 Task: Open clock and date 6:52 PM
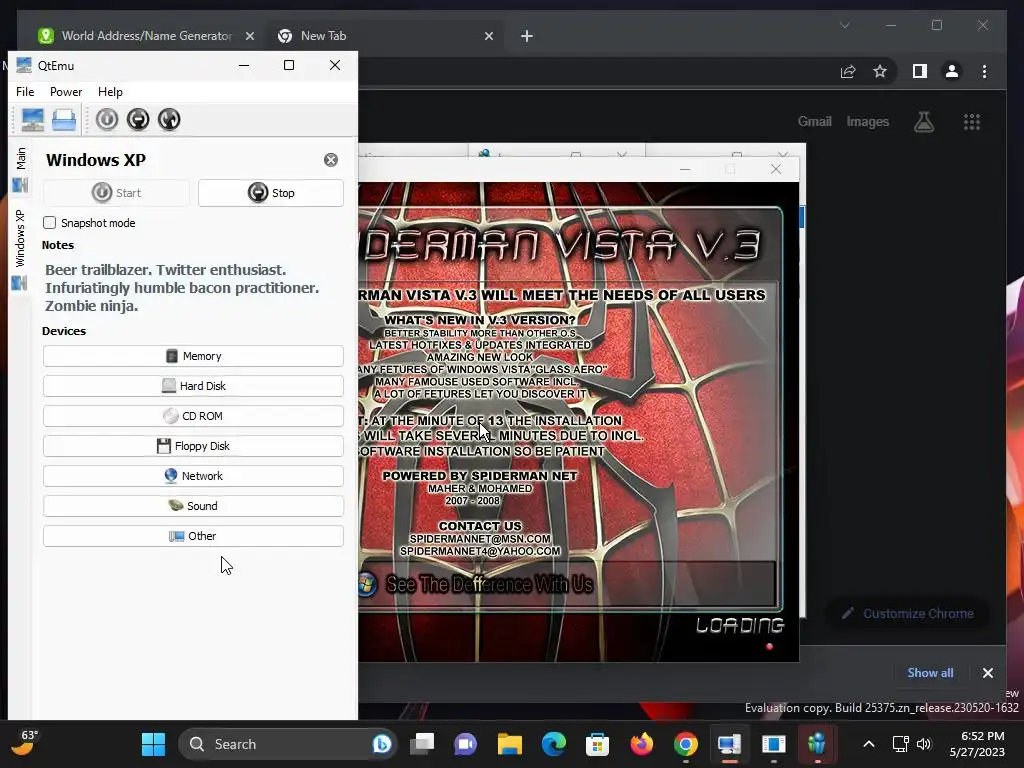[x=977, y=744]
